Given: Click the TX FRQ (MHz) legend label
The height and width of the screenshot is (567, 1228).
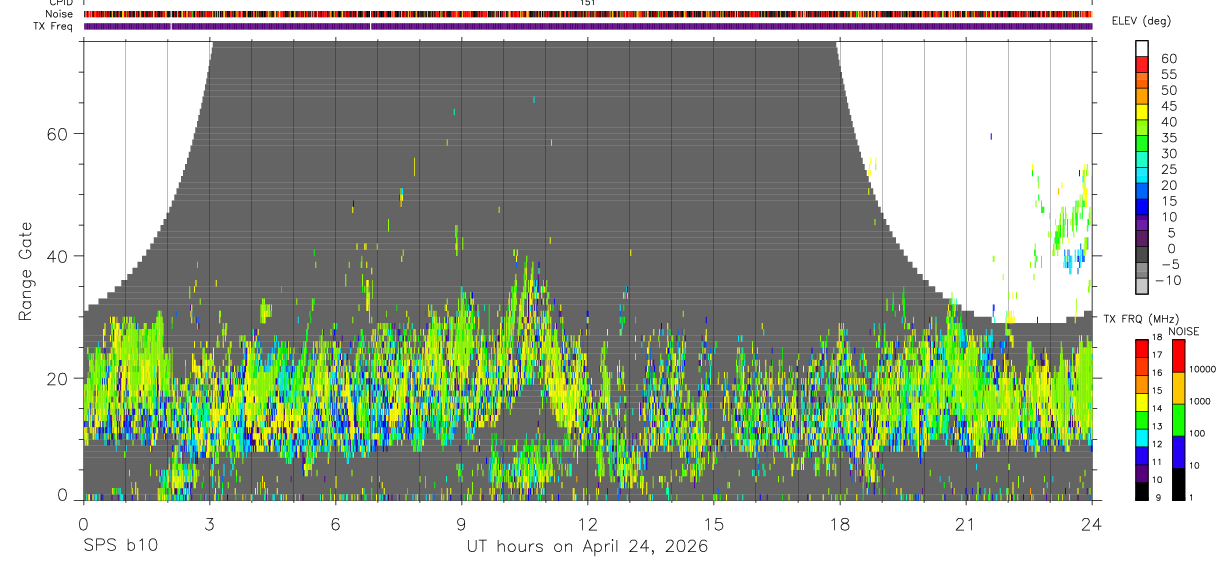Looking at the screenshot, I should pyautogui.click(x=1139, y=319).
